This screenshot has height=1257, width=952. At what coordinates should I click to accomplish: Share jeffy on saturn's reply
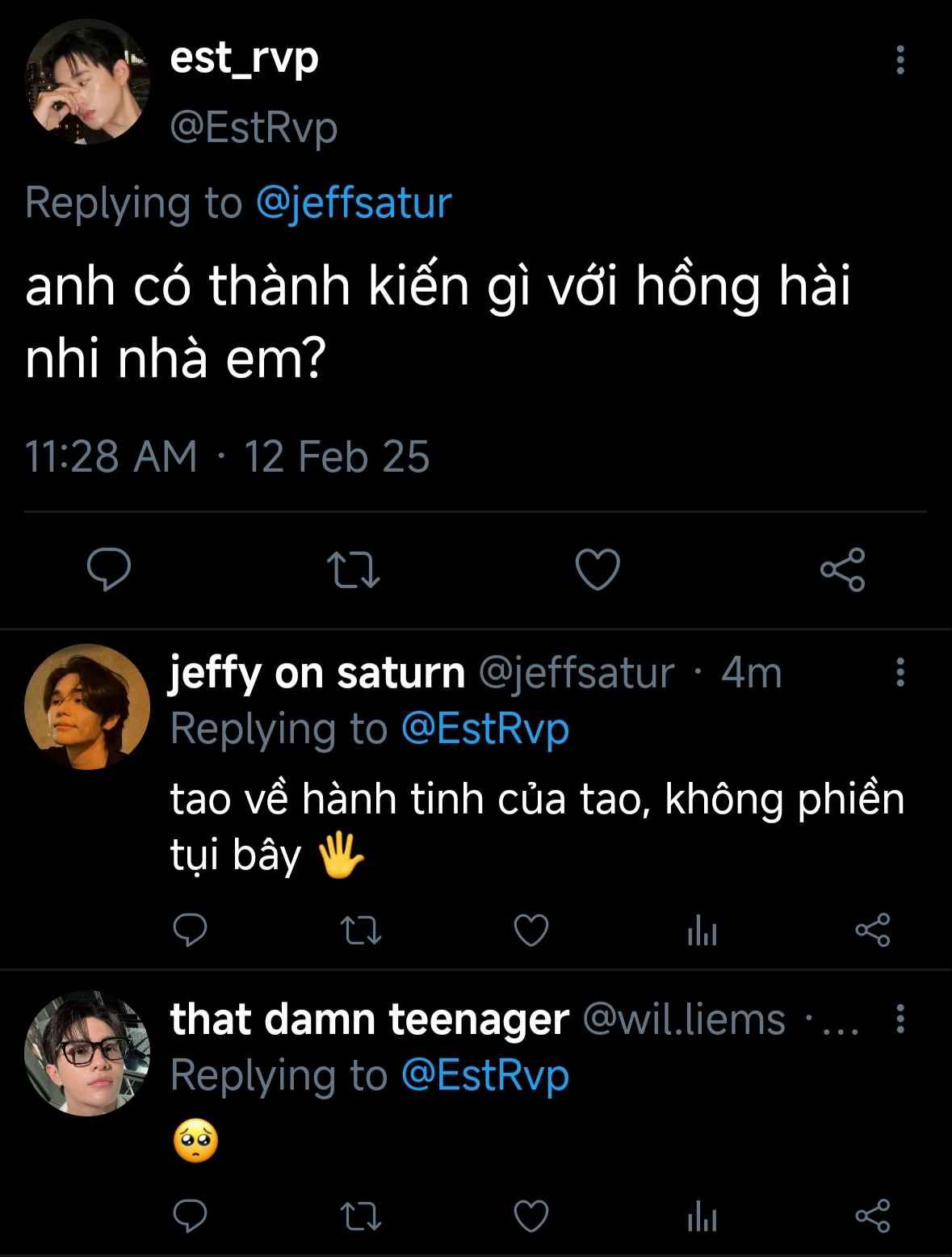coord(872,931)
